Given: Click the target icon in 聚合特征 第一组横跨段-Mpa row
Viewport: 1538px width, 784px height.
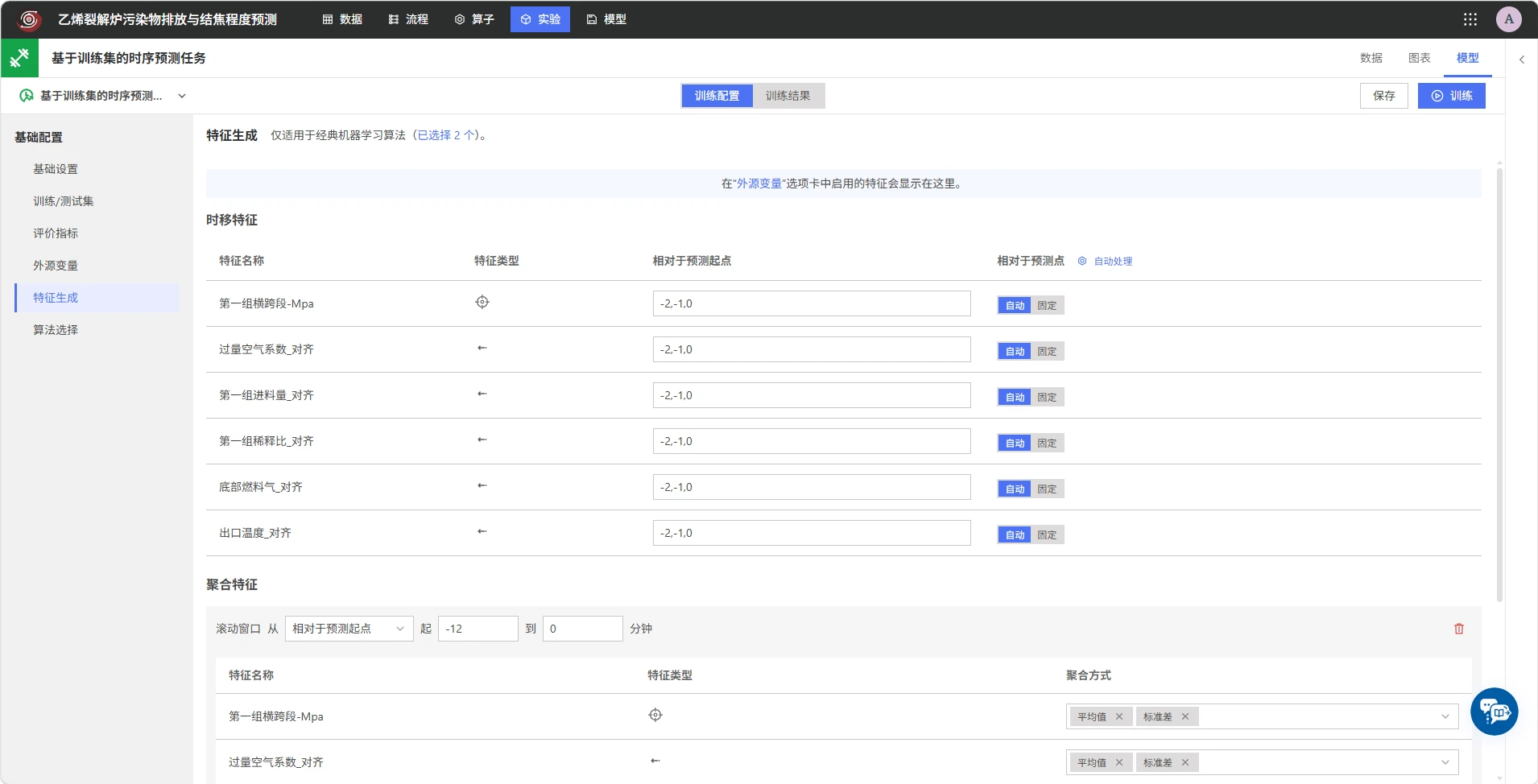Looking at the screenshot, I should [655, 715].
